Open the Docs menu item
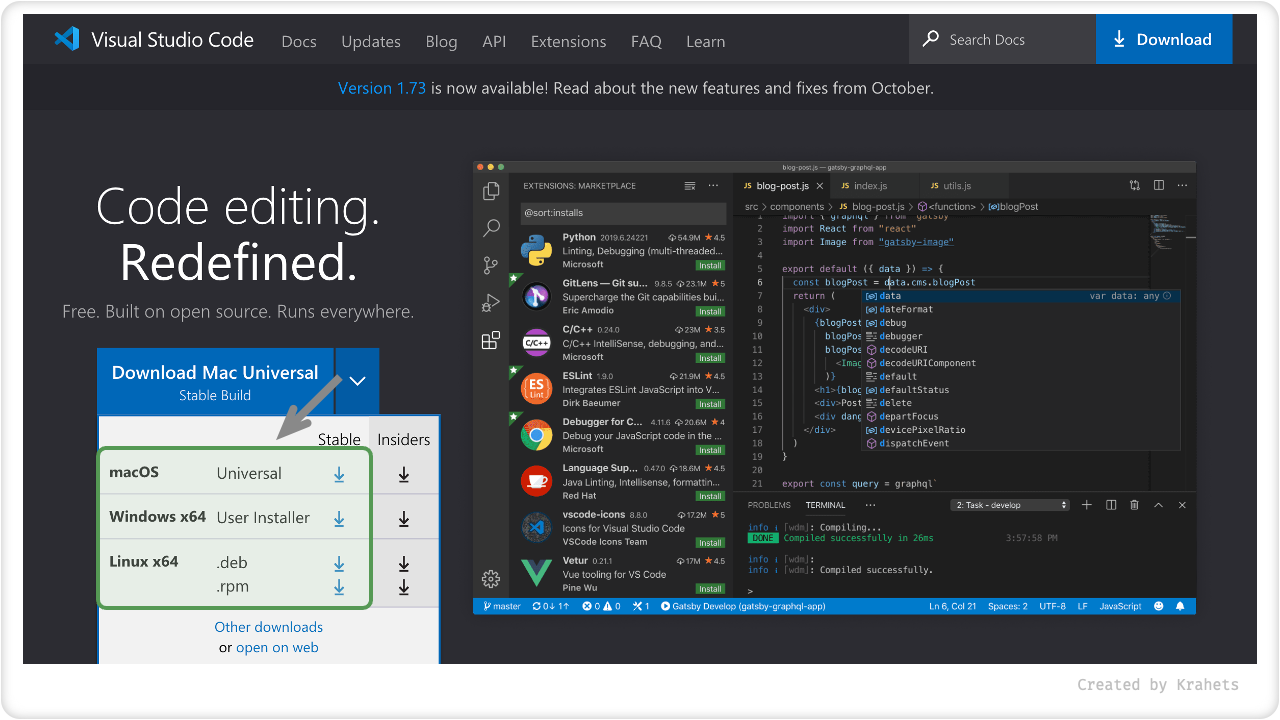The image size is (1280, 720). (299, 41)
